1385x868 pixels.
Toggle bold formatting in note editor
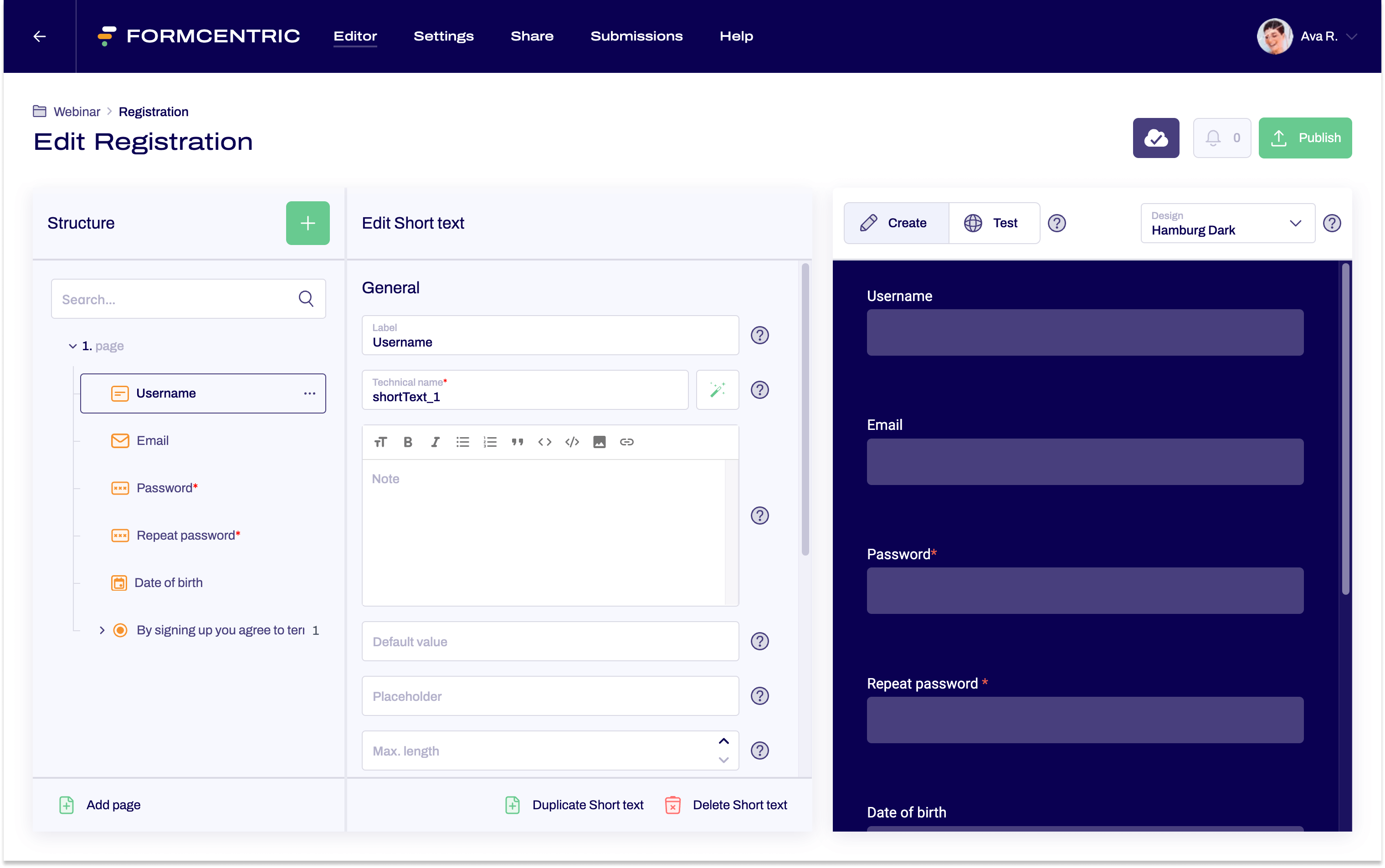pos(408,442)
